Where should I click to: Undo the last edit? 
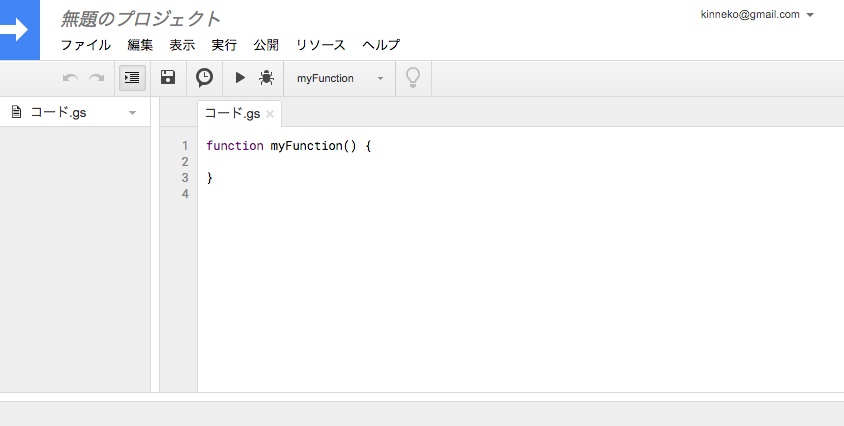(x=70, y=78)
